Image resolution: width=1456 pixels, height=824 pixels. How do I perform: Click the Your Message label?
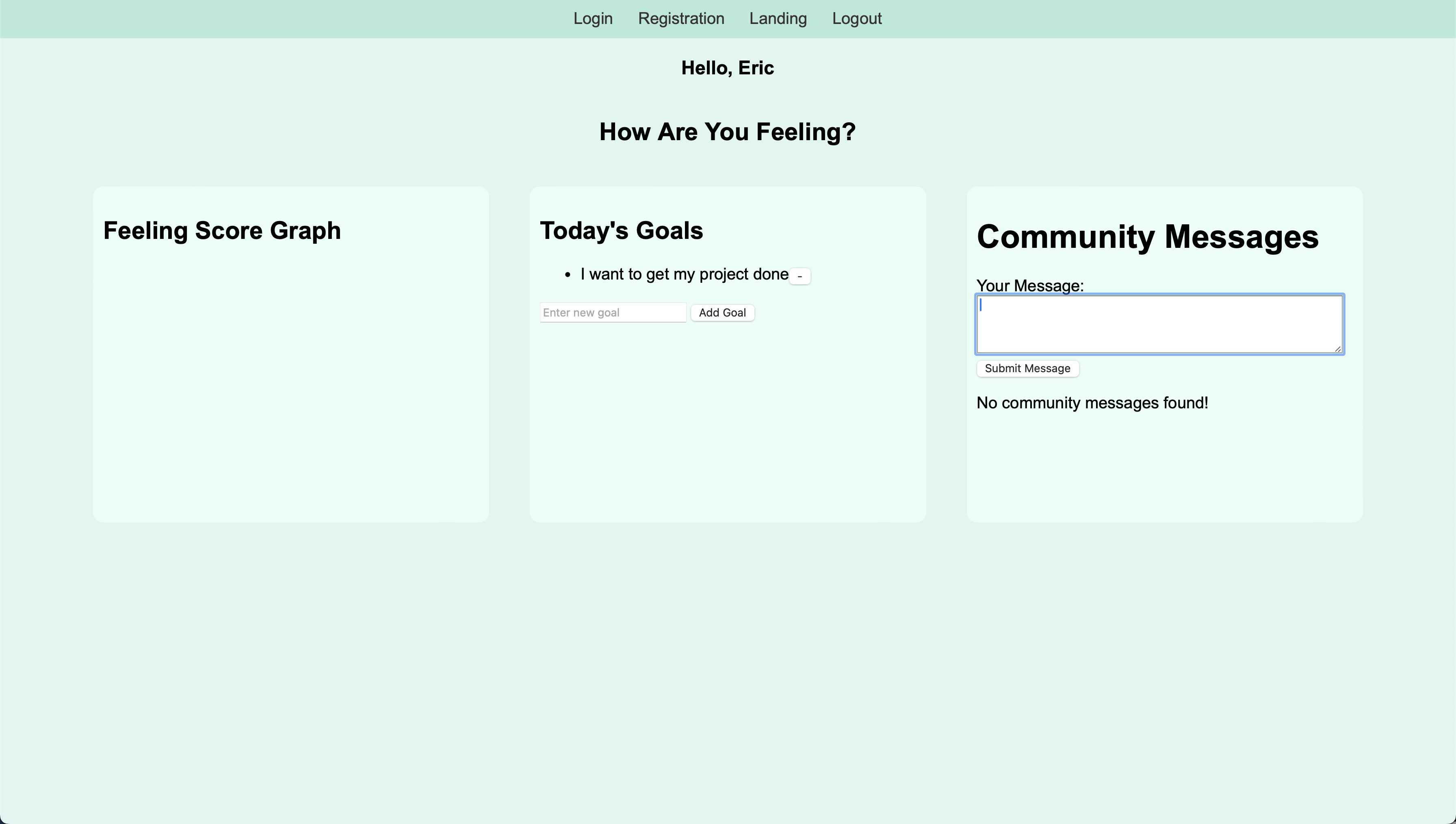point(1029,286)
